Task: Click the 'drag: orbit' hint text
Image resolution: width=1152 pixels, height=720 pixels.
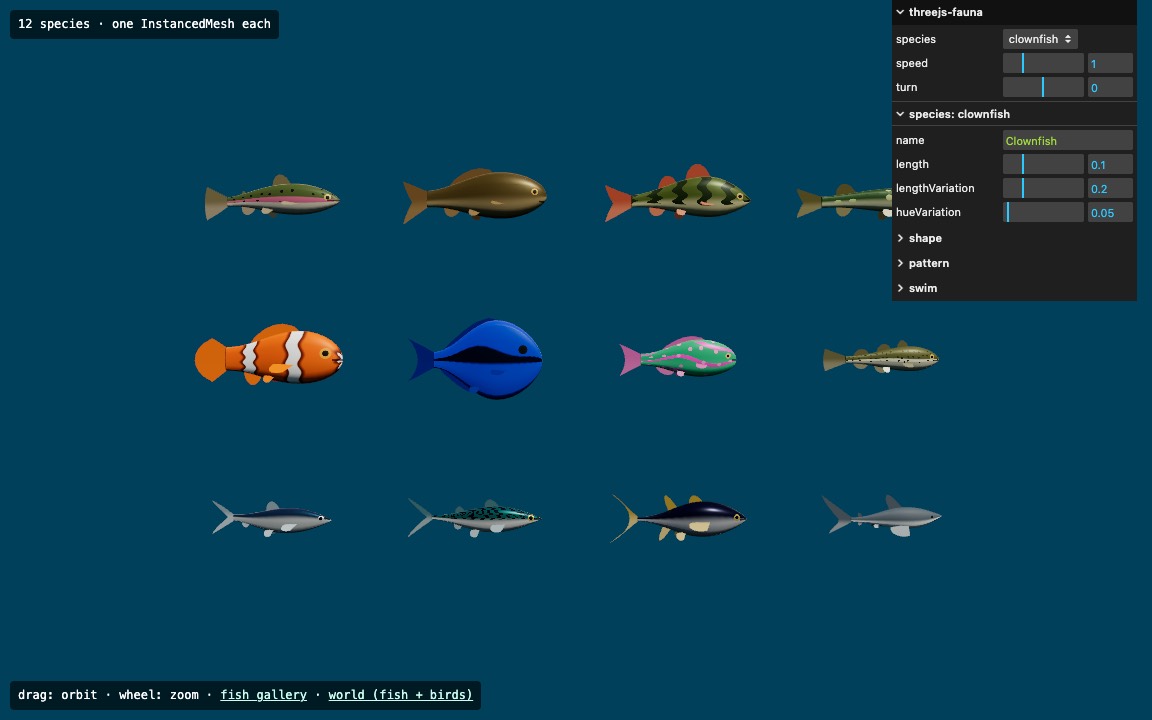Action: pyautogui.click(x=57, y=694)
